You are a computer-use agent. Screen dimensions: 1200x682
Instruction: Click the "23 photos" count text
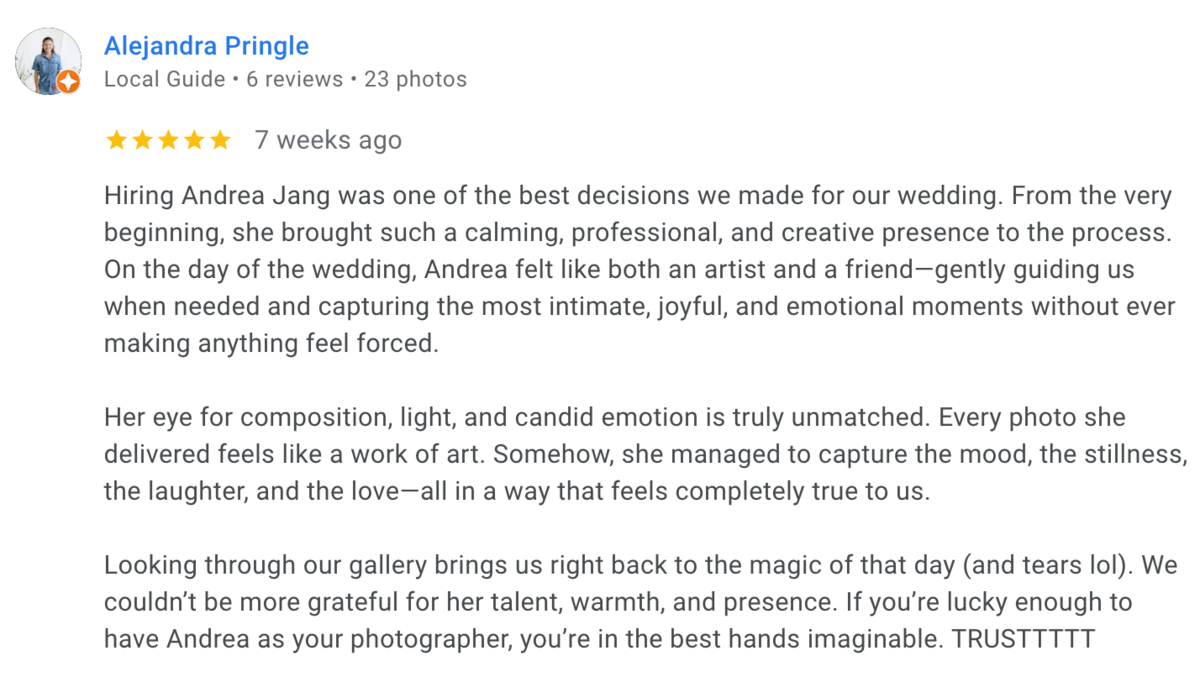415,79
